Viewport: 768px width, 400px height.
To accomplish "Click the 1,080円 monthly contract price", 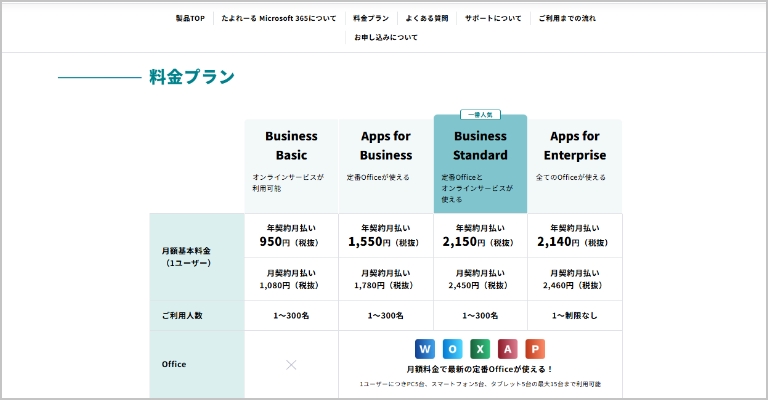I will (x=289, y=285).
